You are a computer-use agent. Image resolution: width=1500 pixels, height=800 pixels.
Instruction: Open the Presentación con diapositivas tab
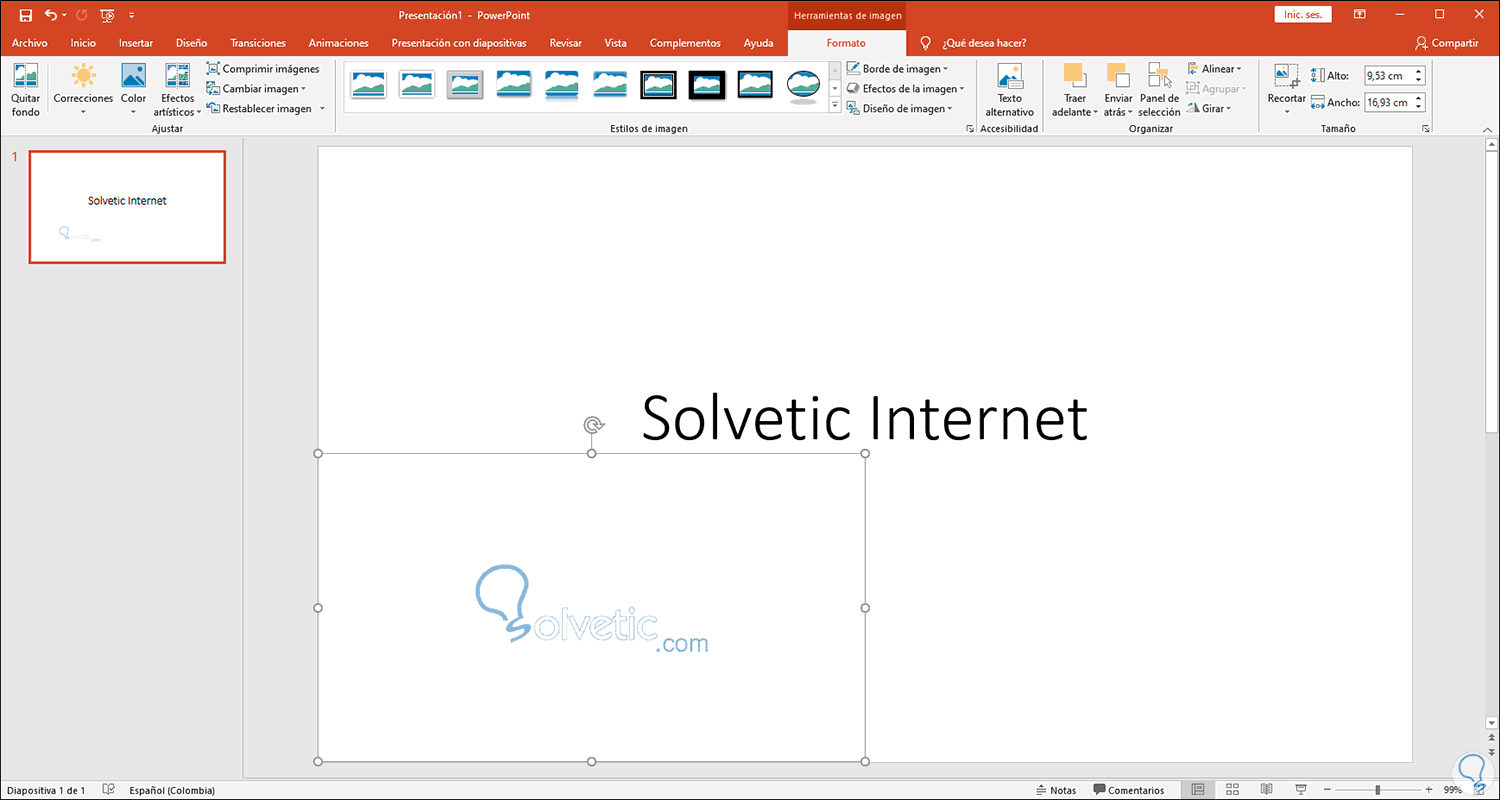[459, 43]
